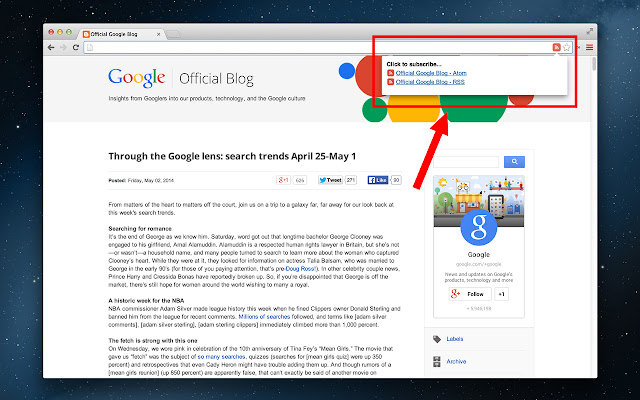Click the Google +1 share button
Viewport: 640px width, 400px height.
click(283, 180)
